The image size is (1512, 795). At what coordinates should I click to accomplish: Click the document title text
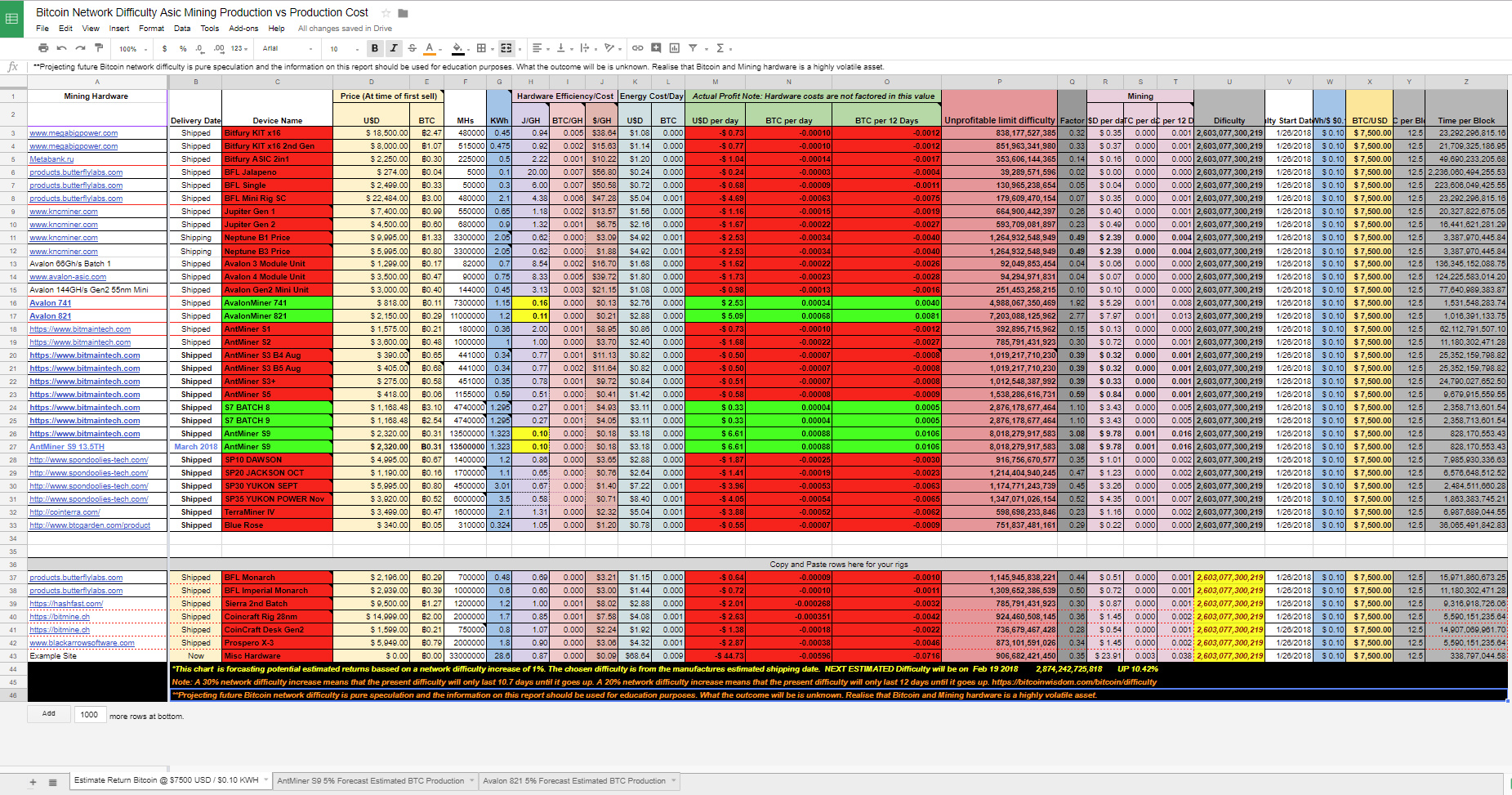[202, 12]
